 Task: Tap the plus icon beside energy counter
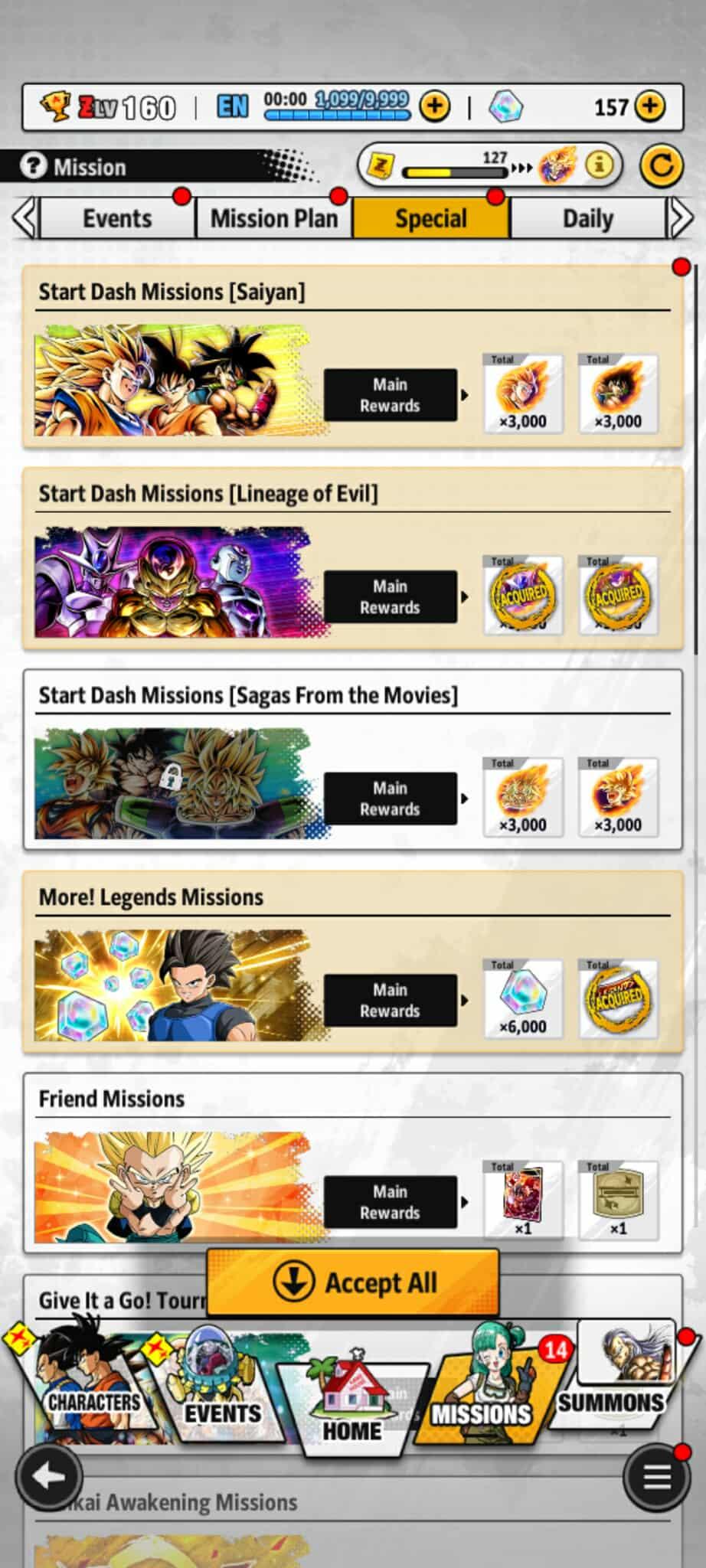coord(434,106)
